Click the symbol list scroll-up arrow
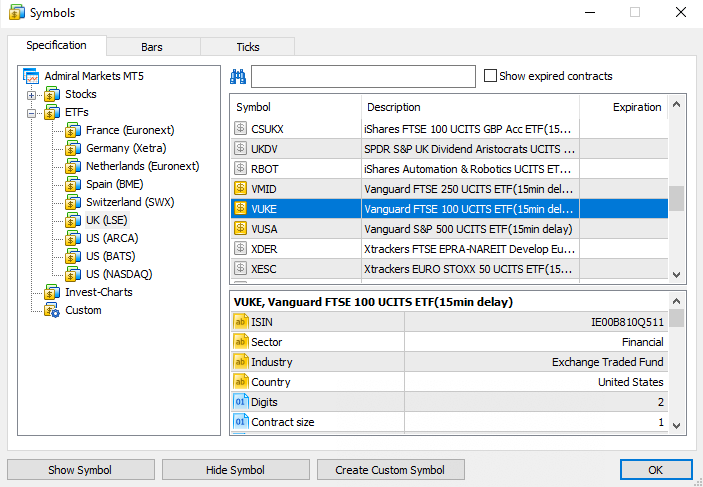 [677, 105]
